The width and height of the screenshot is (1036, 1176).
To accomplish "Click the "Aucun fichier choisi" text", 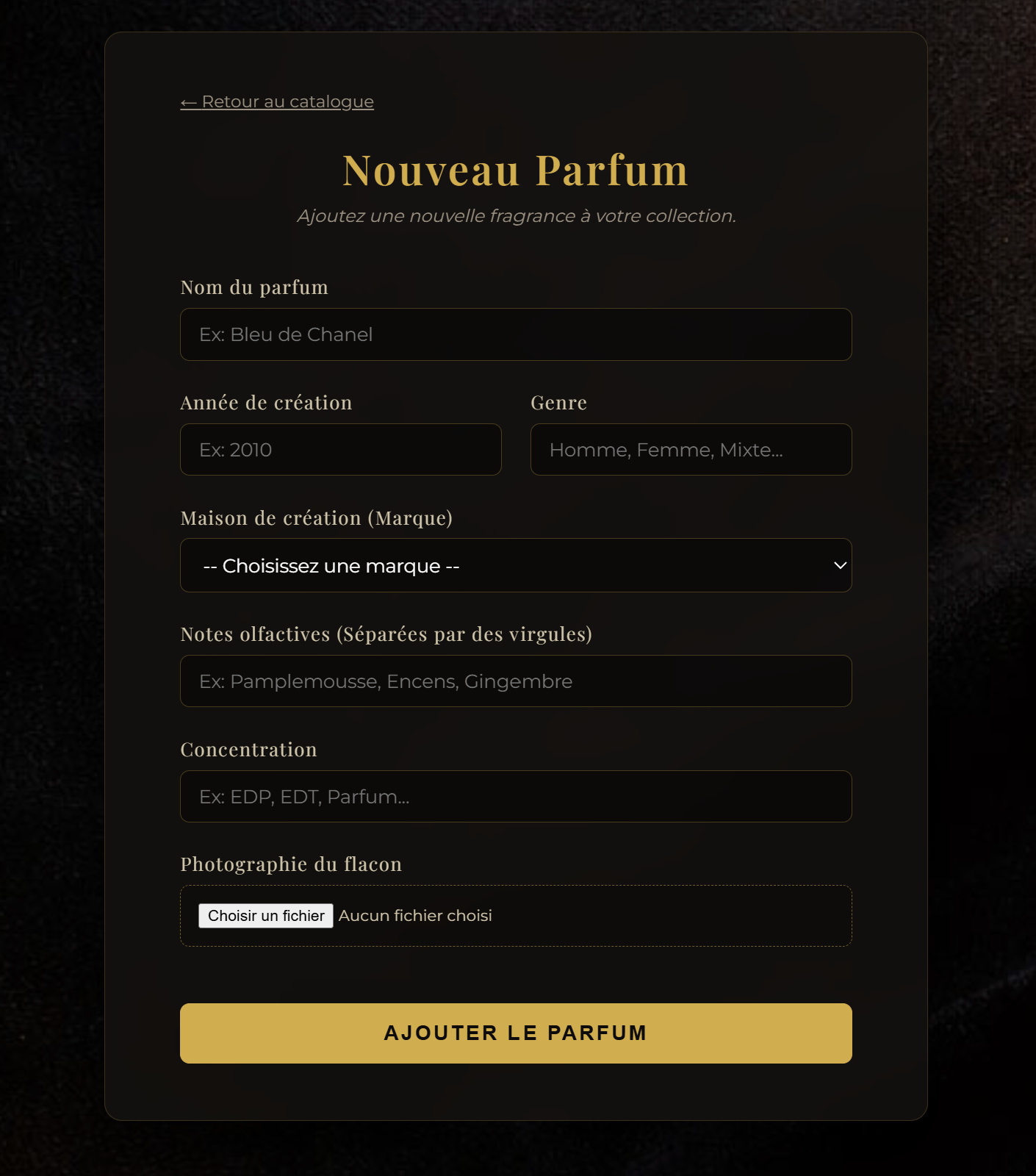I will click(415, 915).
